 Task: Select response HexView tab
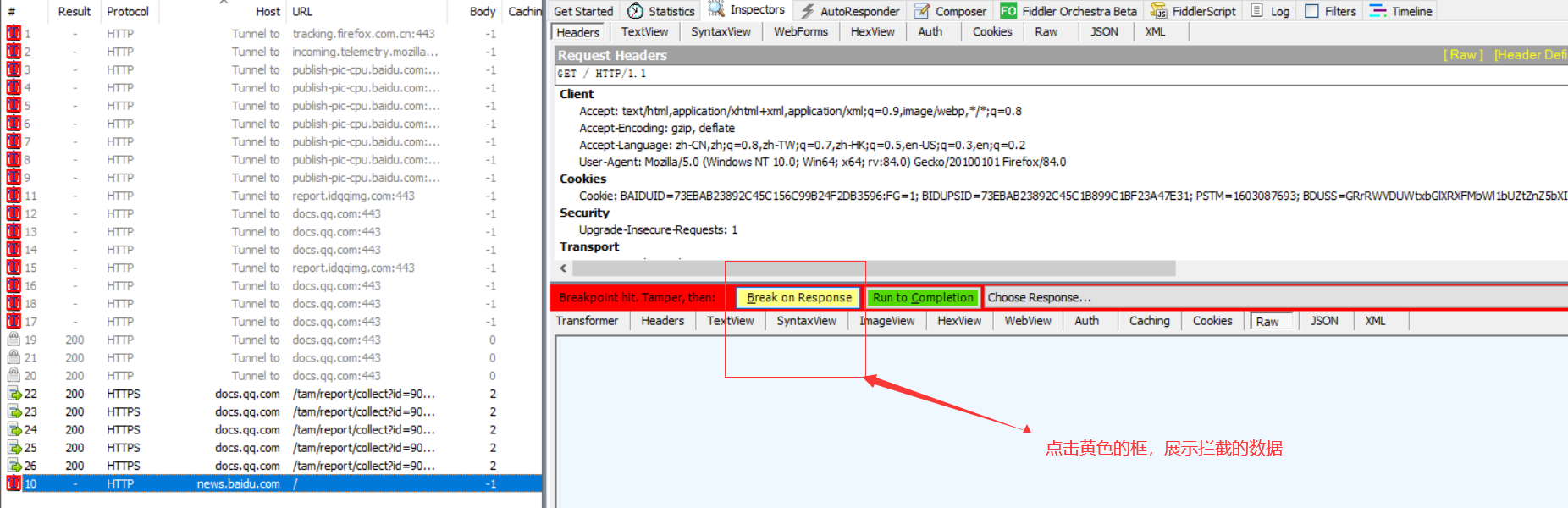pos(959,321)
